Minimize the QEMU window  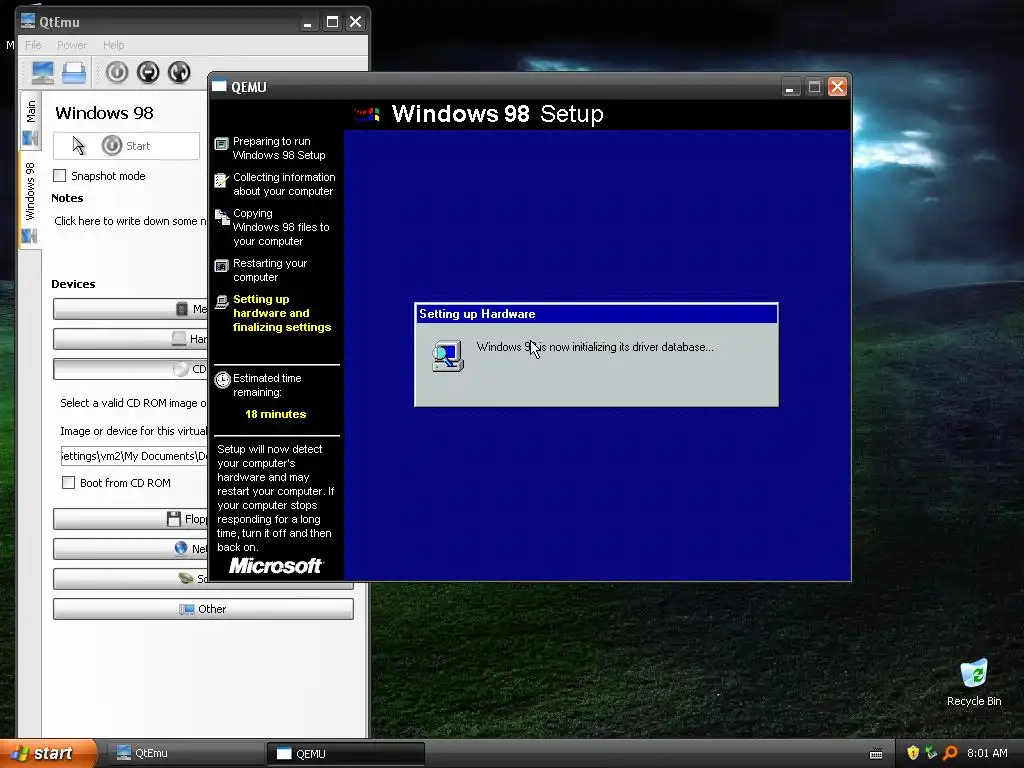pos(790,87)
